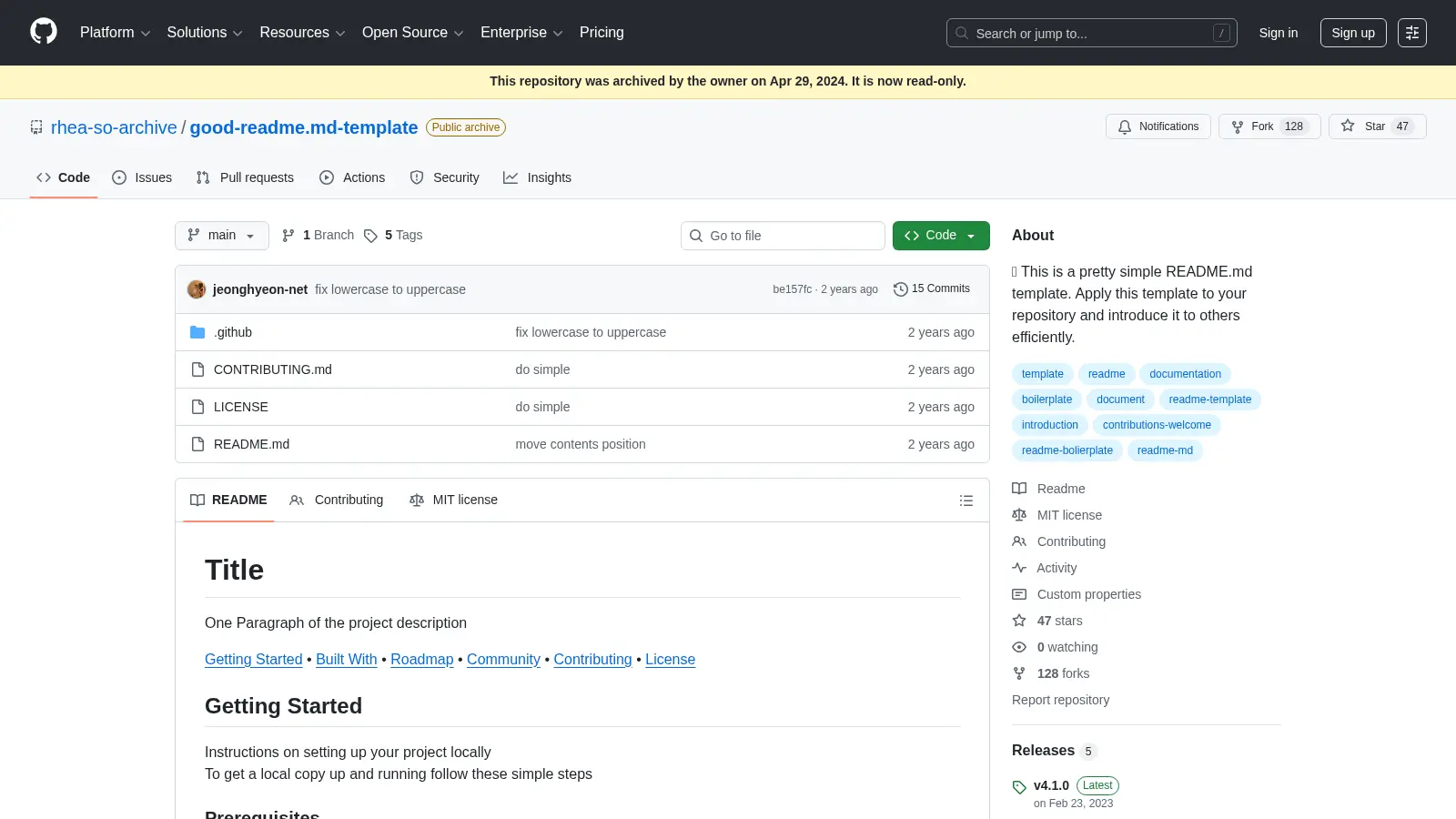Click the tag icon next to 5 Tags
1456x819 pixels.
coord(370,236)
